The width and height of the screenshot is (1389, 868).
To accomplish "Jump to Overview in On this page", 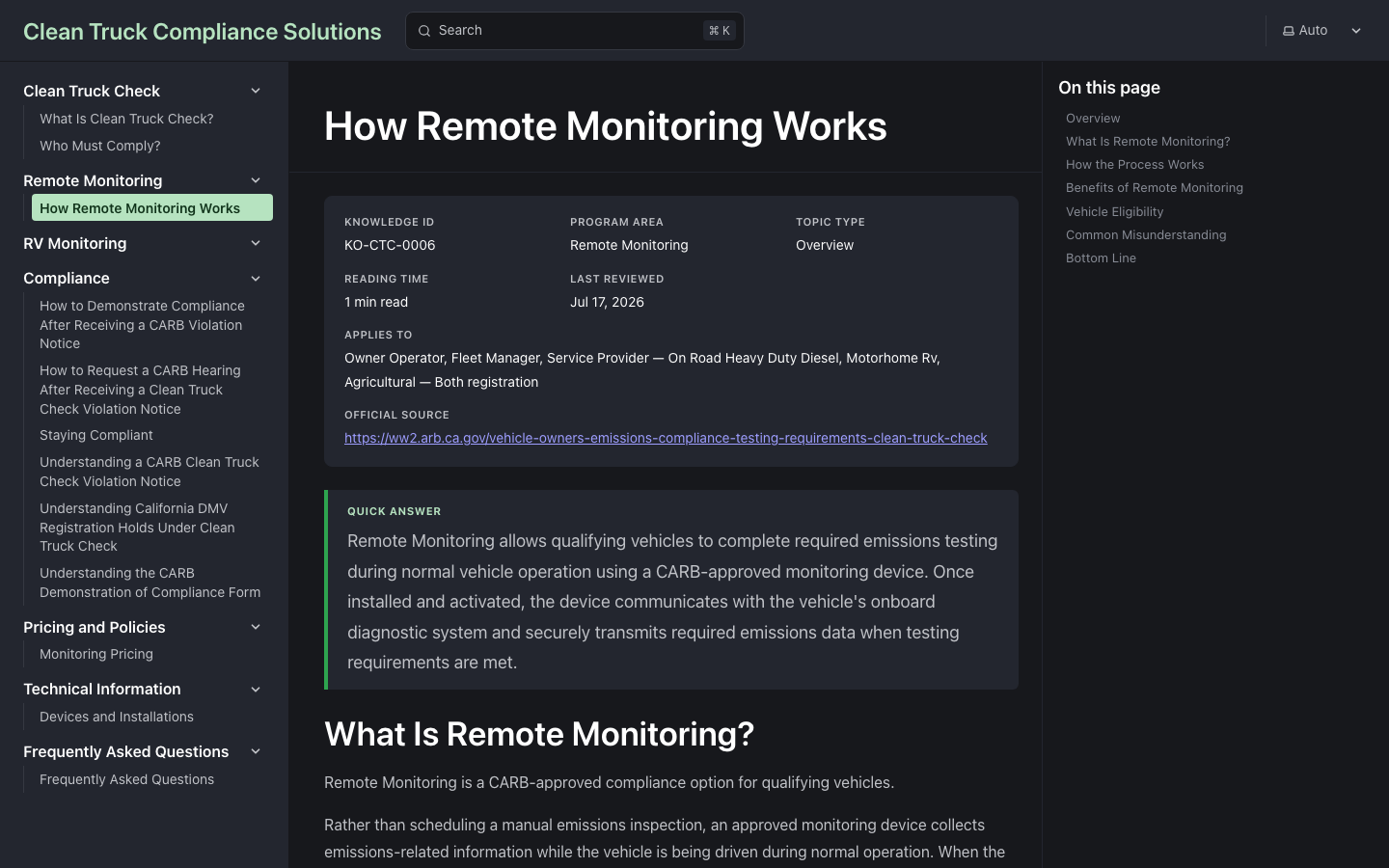I will click(x=1093, y=118).
